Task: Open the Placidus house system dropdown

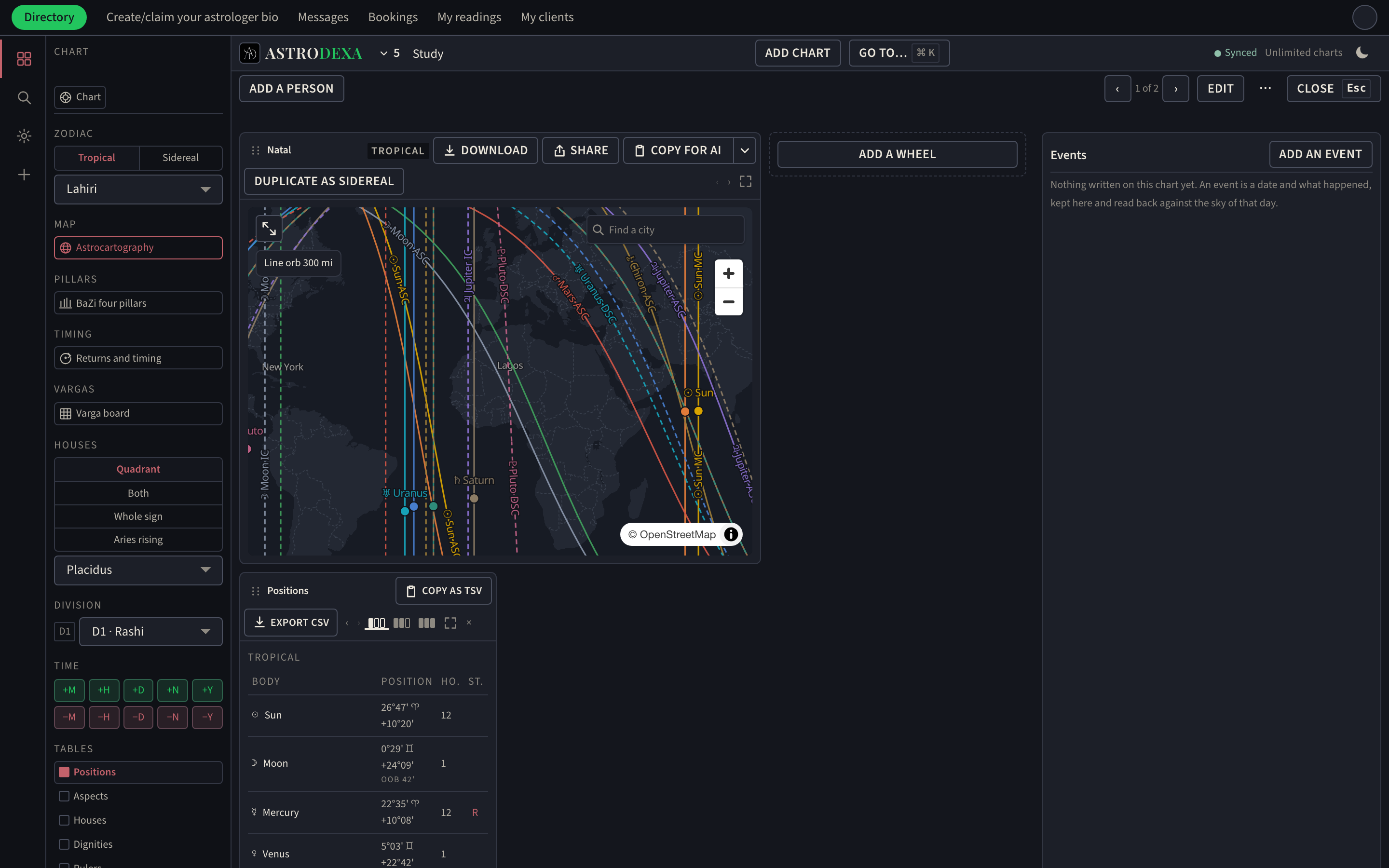Action: tap(138, 570)
